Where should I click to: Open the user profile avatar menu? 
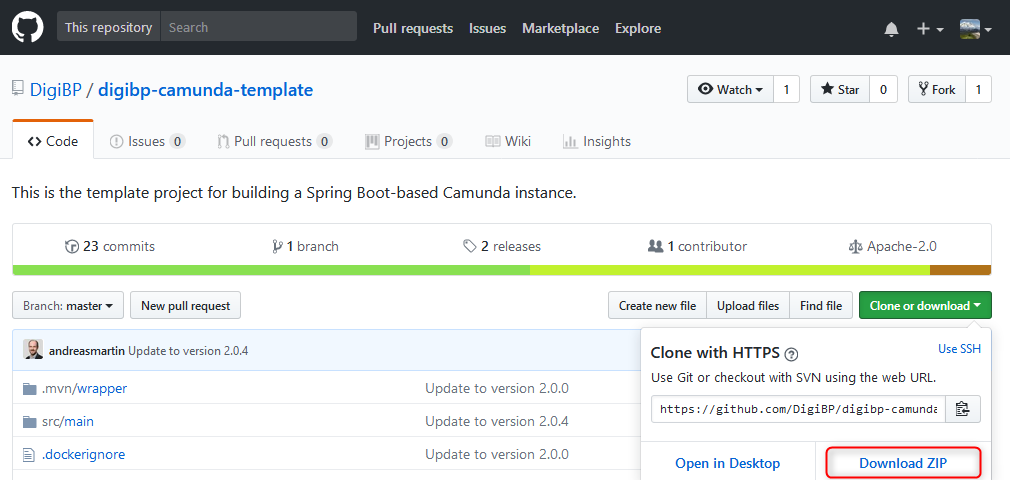pos(975,29)
